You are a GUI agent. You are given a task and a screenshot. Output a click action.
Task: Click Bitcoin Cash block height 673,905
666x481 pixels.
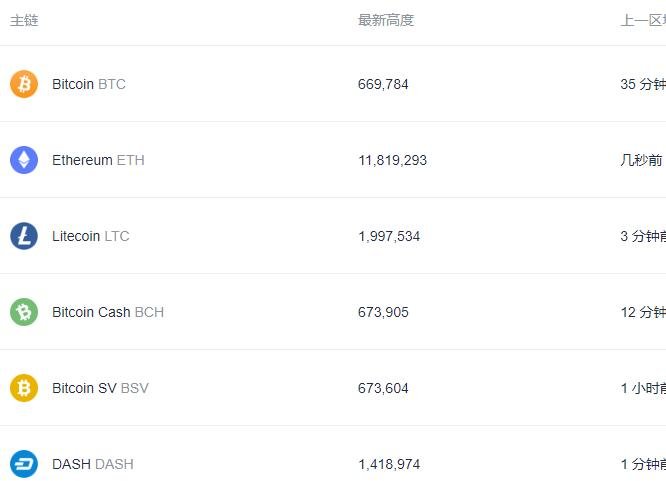tap(383, 312)
